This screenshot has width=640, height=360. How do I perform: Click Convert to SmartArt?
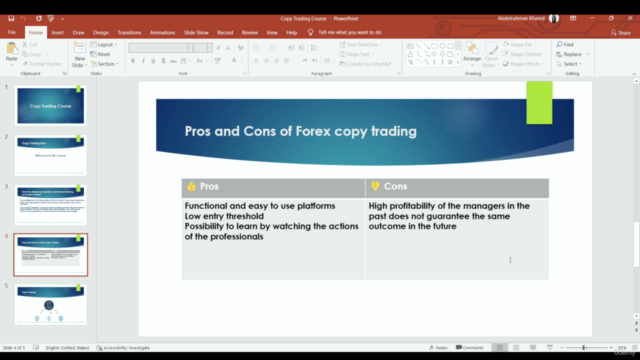click(367, 64)
